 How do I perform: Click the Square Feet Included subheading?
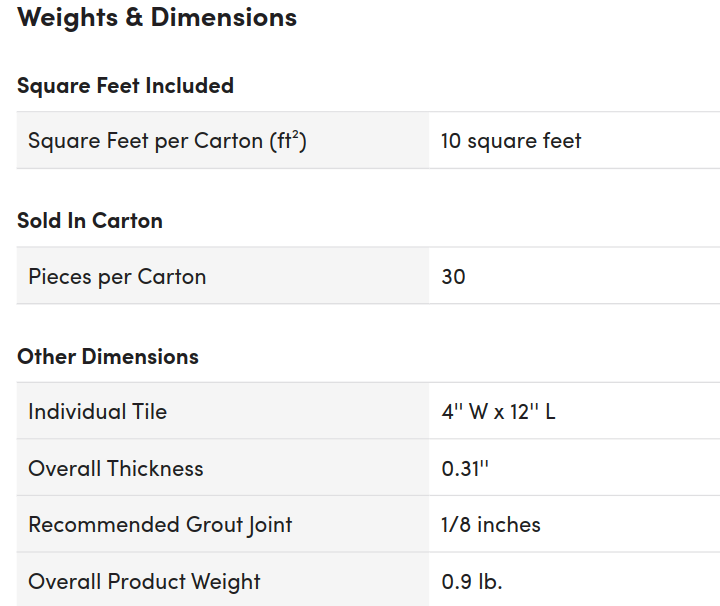click(x=125, y=85)
